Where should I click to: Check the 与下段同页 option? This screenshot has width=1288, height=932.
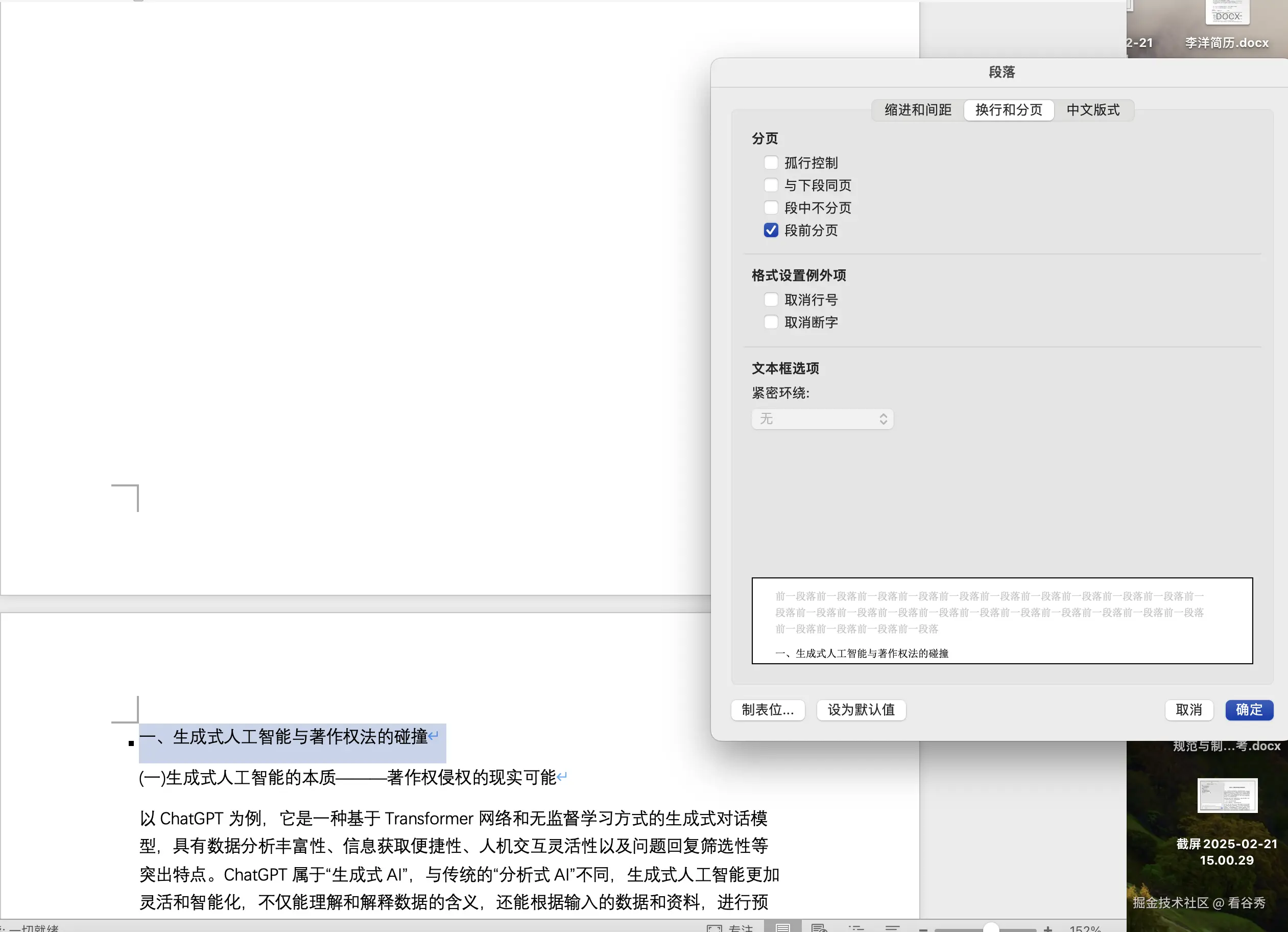771,184
